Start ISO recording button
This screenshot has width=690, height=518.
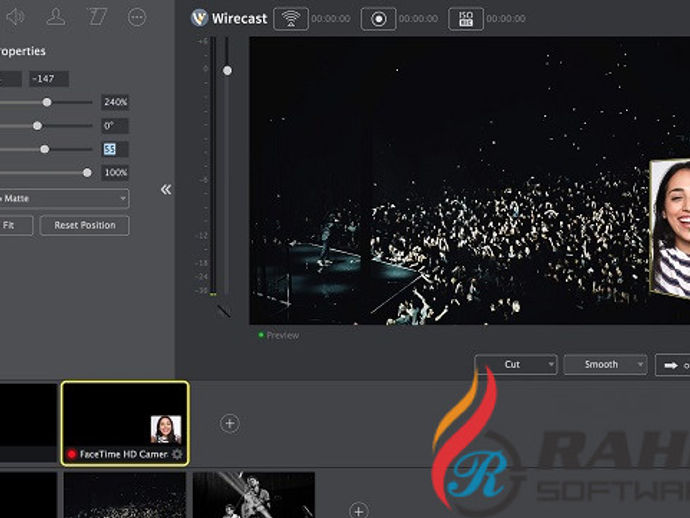click(x=466, y=19)
